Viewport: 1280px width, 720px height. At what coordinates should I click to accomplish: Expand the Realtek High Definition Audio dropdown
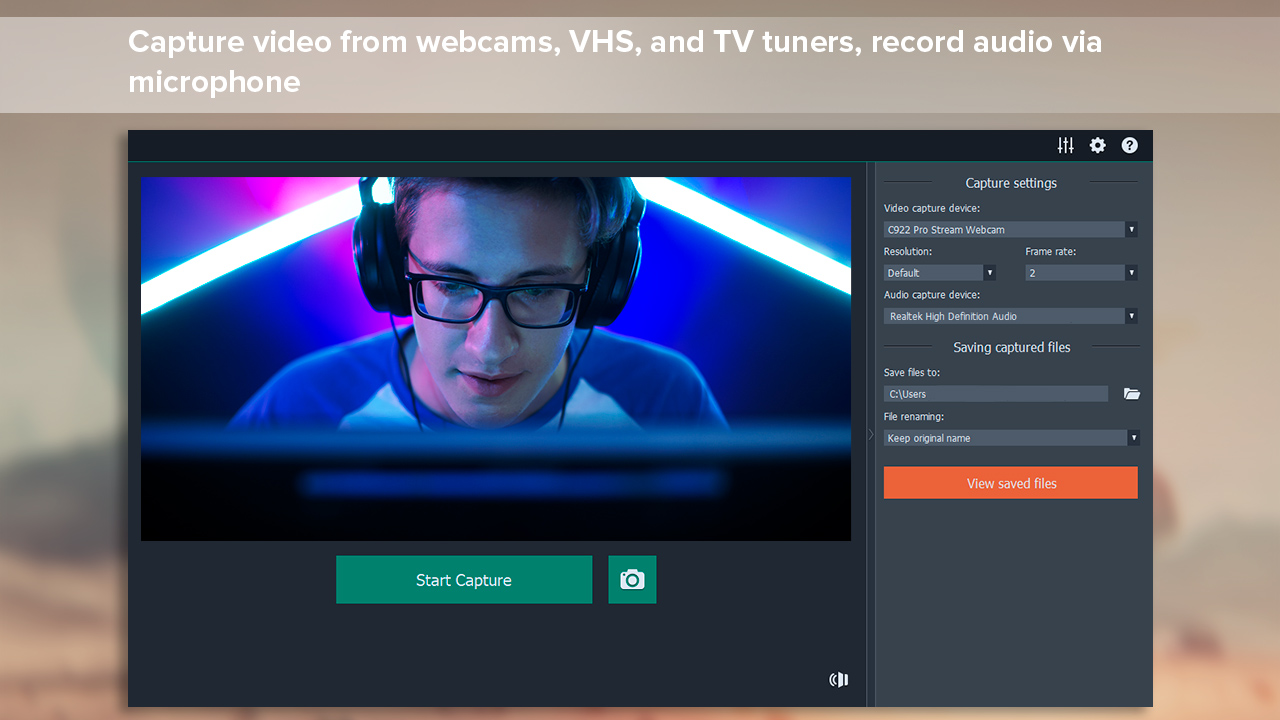coord(1131,316)
